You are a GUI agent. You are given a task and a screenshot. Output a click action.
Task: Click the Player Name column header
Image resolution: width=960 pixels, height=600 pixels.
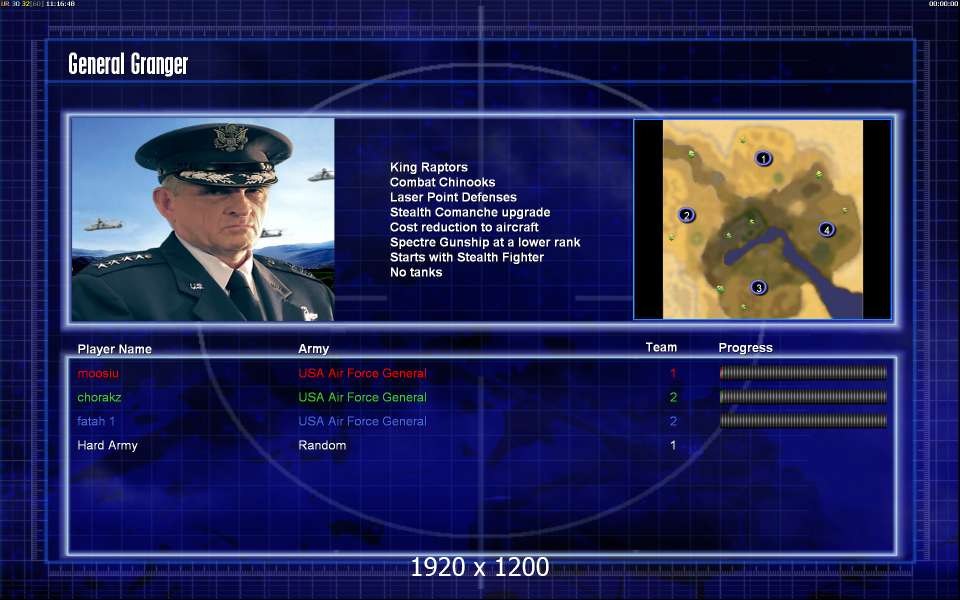click(x=114, y=349)
